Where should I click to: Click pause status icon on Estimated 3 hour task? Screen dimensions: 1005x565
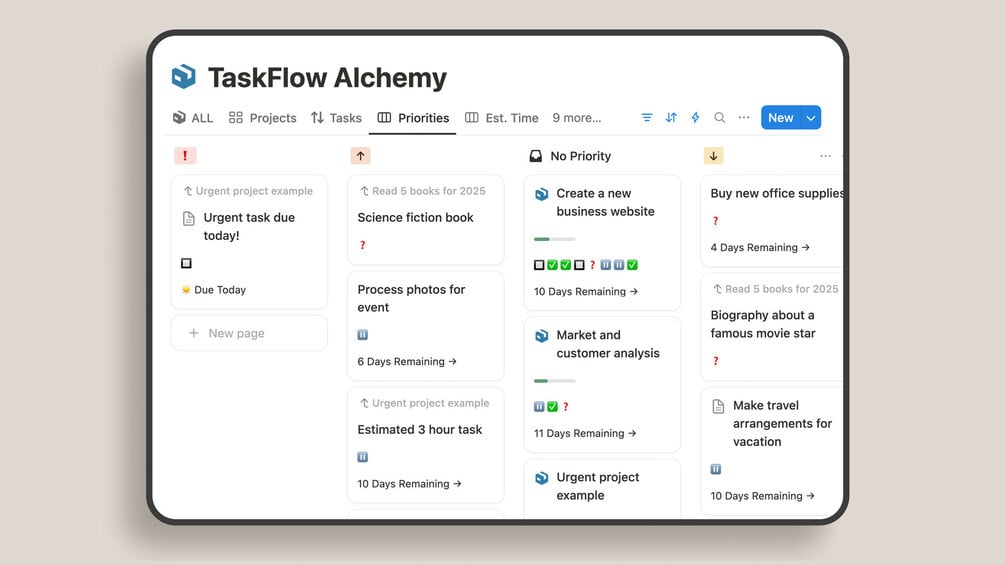pyautogui.click(x=363, y=457)
